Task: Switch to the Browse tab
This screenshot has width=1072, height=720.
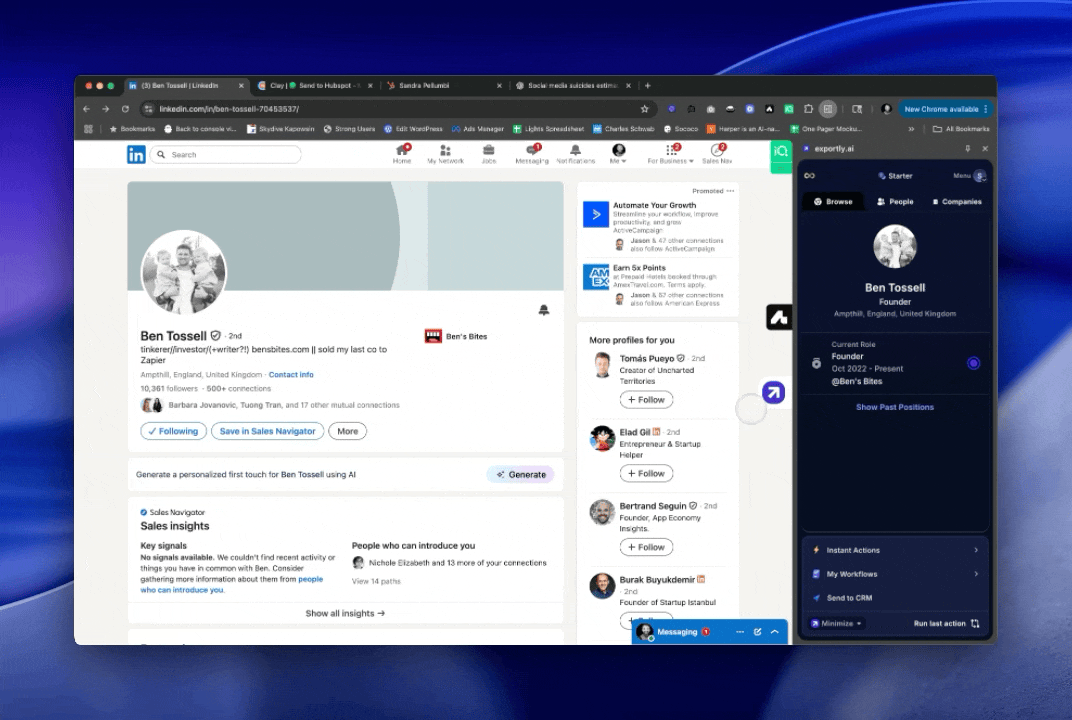Action: [x=833, y=202]
